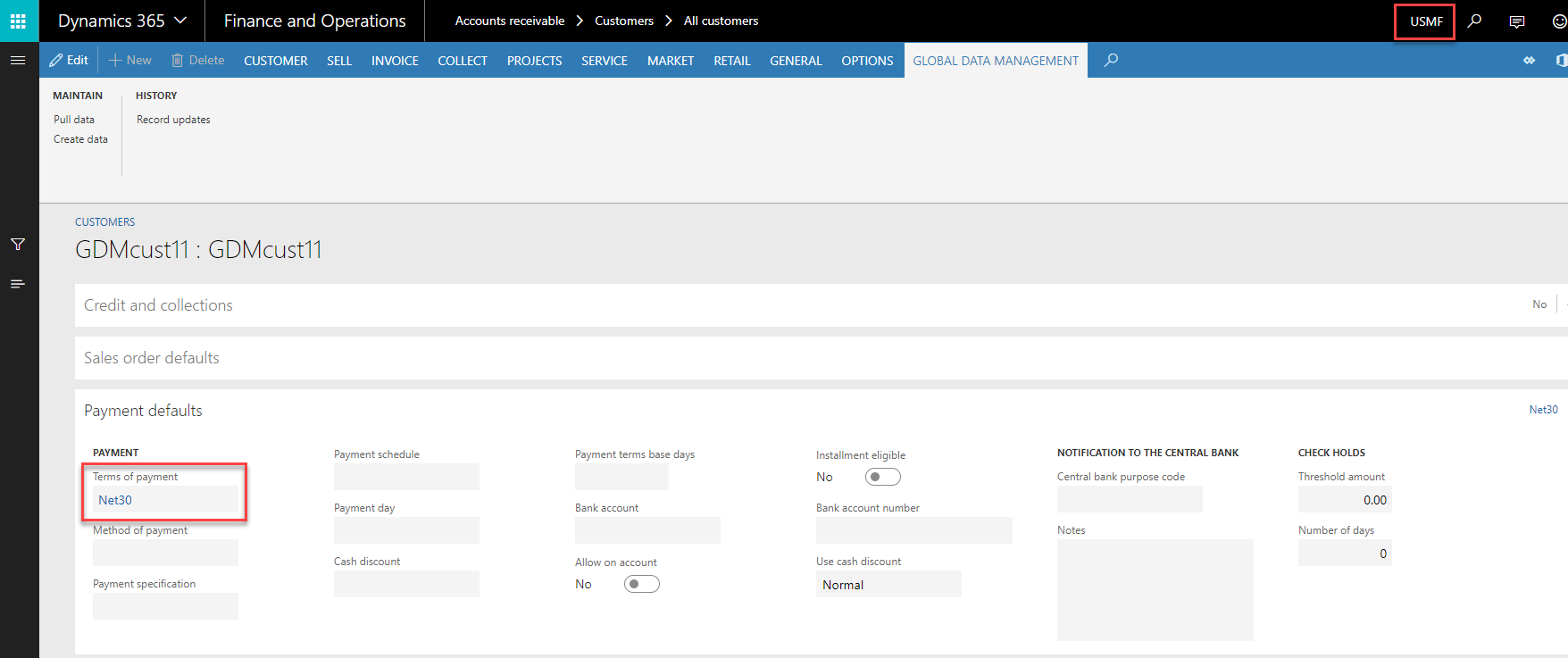Select the GLOBAL DATA MANAGEMENT tab
The width and height of the screenshot is (1568, 658).
click(996, 61)
